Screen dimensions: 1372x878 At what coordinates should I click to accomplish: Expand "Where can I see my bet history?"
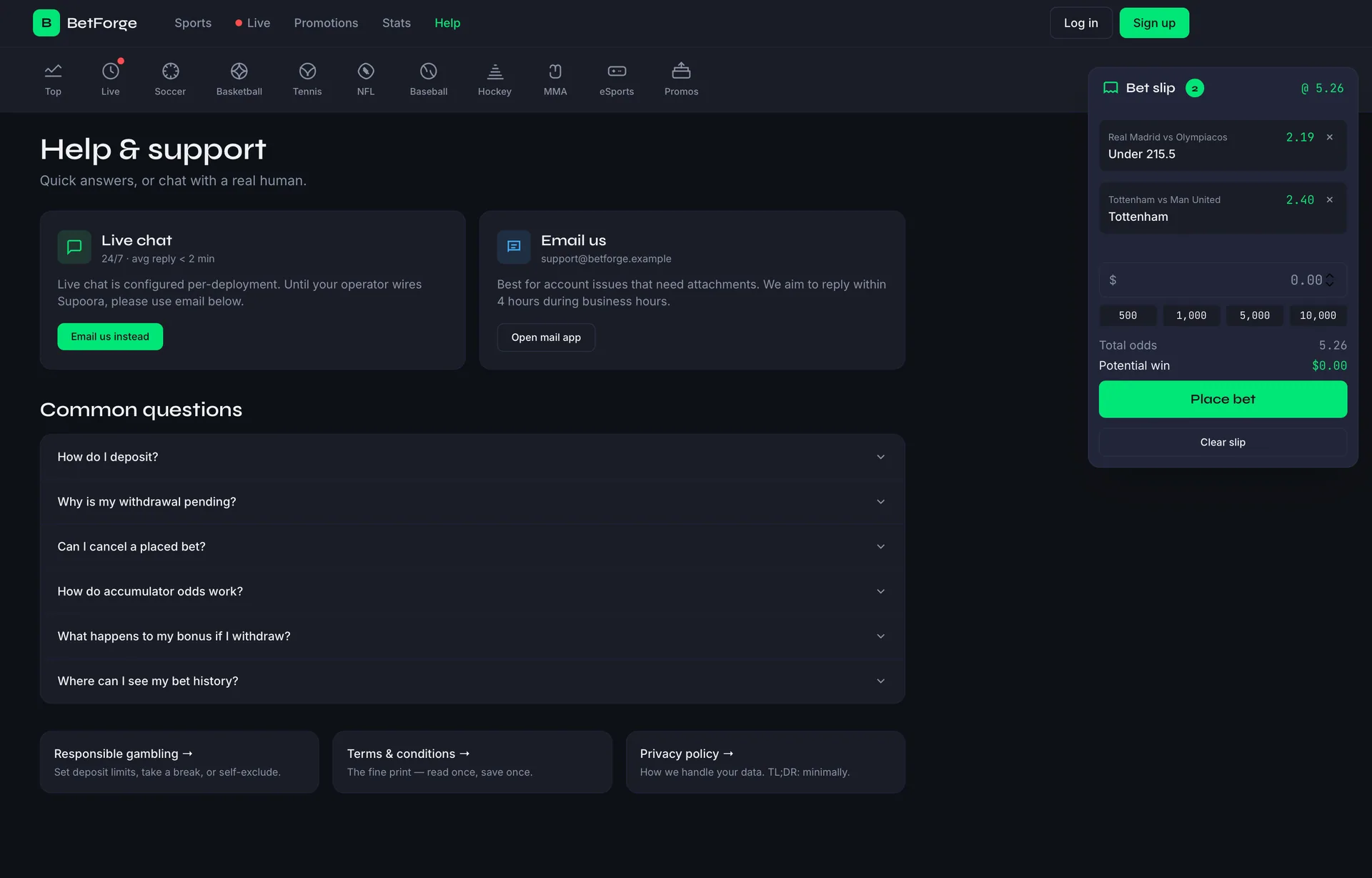472,681
